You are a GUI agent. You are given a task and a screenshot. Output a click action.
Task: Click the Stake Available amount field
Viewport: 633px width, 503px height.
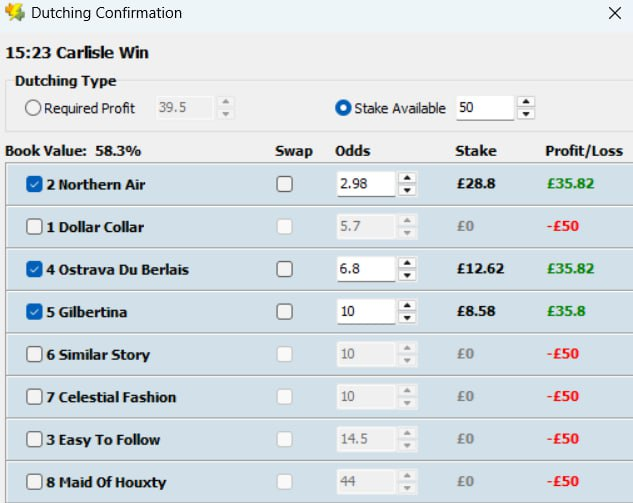(484, 108)
